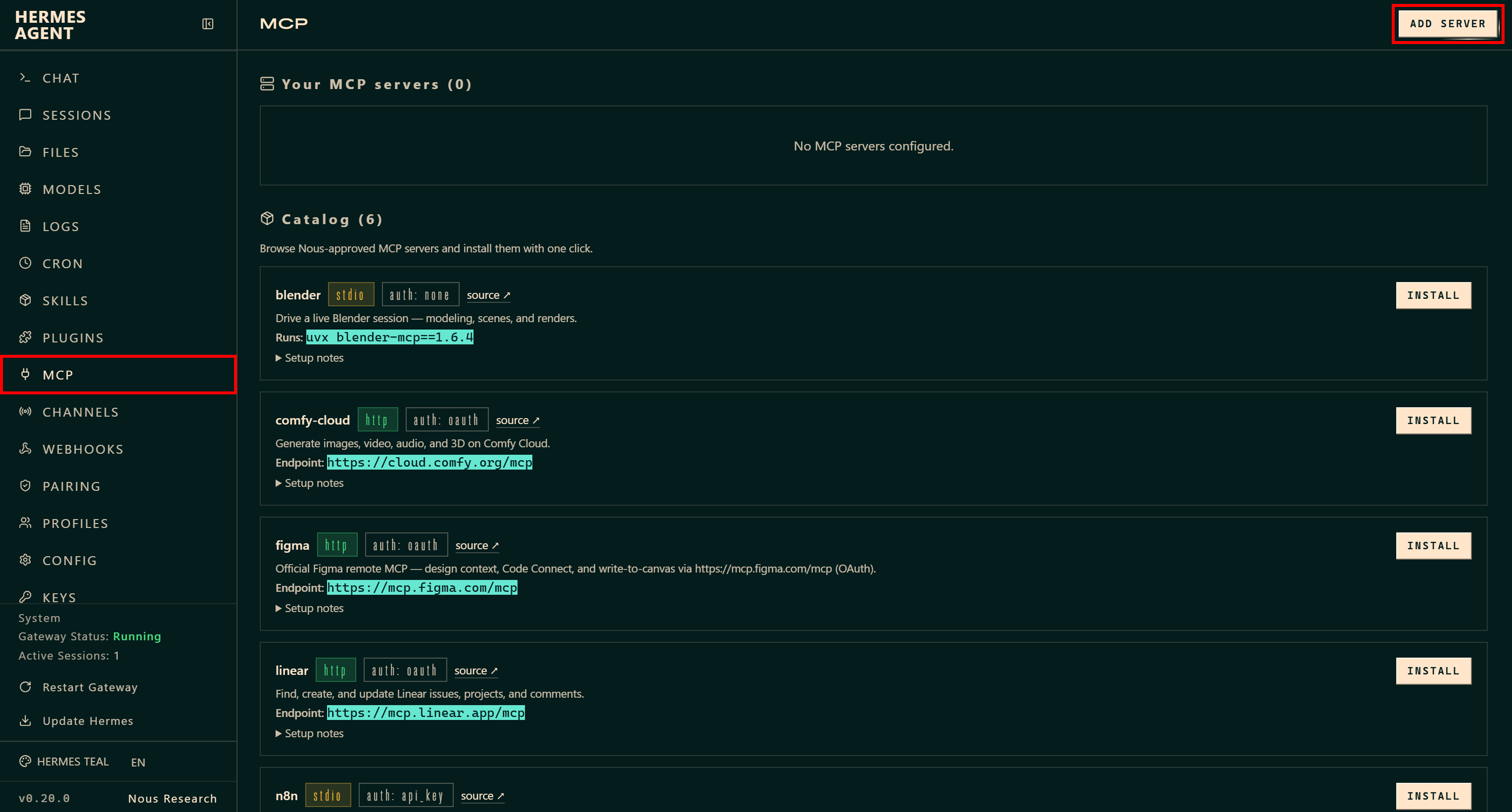Image resolution: width=1512 pixels, height=812 pixels.
Task: Open linear source link
Action: [x=476, y=670]
